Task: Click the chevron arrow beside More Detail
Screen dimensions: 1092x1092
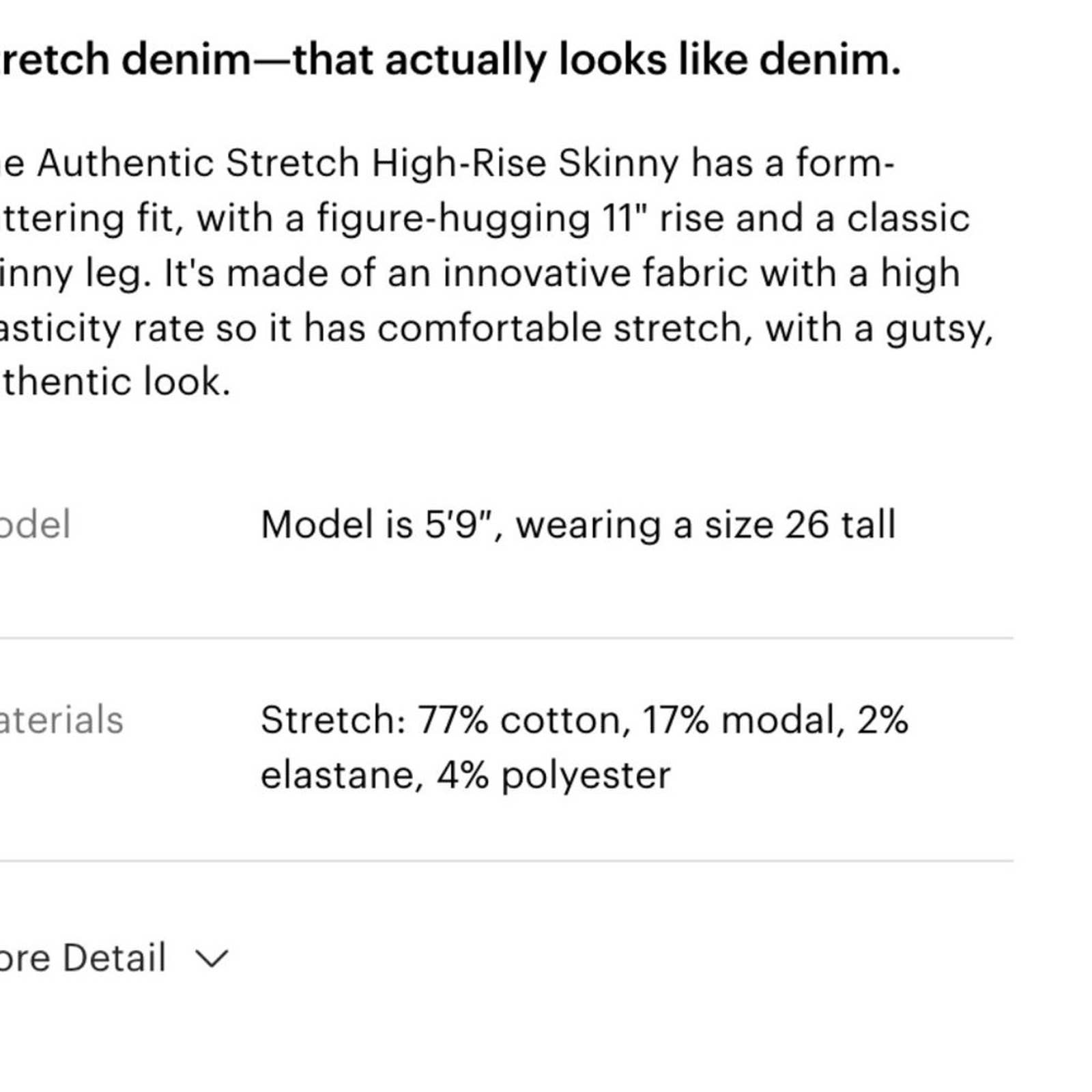Action: coord(212,959)
